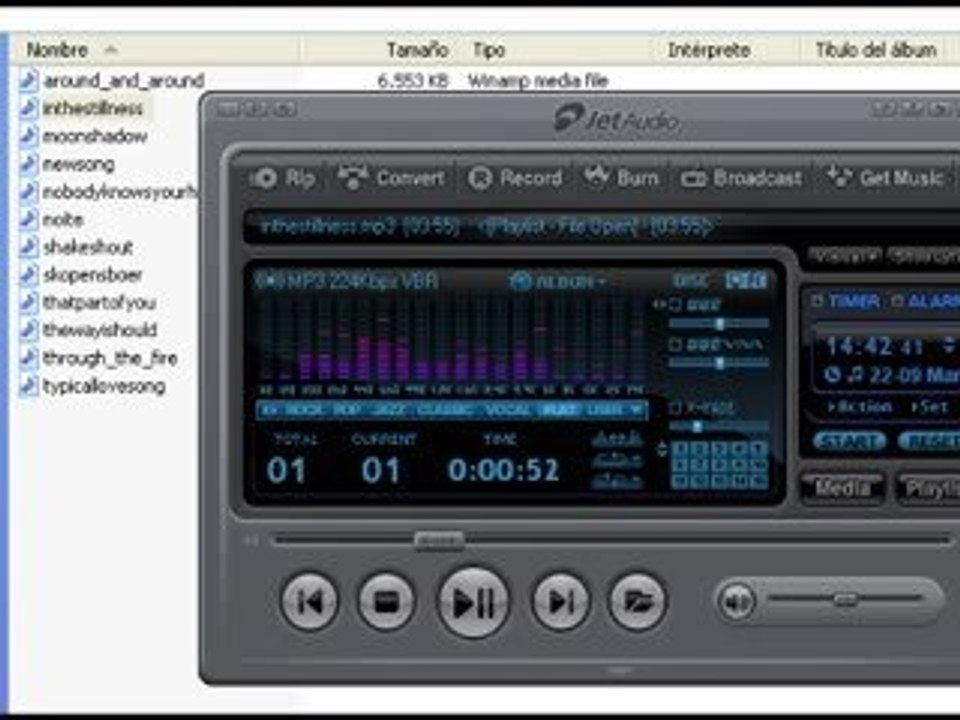The height and width of the screenshot is (720, 960).
Task: Click the Get Music icon
Action: click(x=884, y=178)
